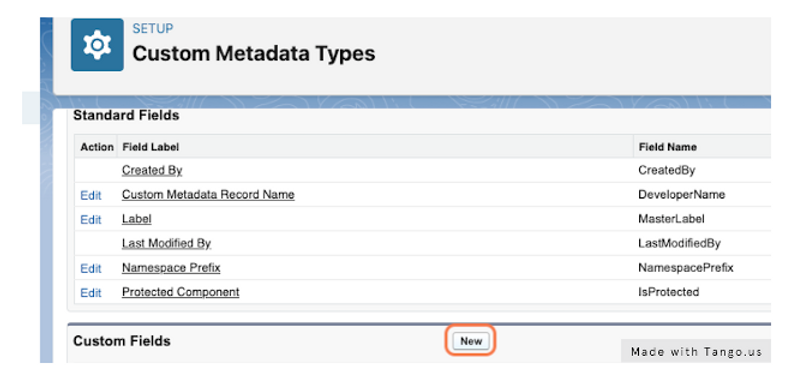Open the Namespace Prefix field link
The width and height of the screenshot is (797, 380).
[x=171, y=268]
